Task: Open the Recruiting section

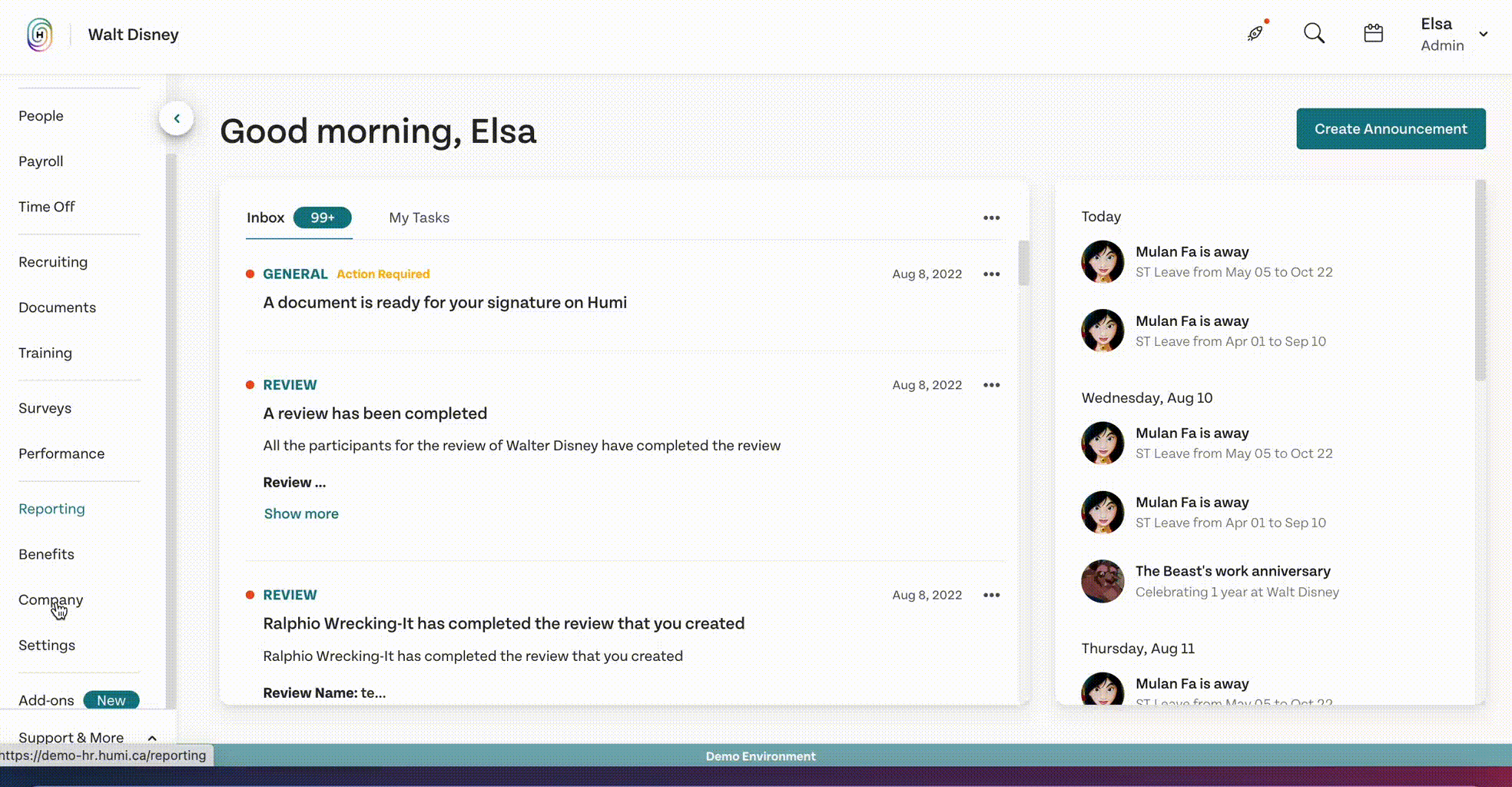Action: (53, 262)
